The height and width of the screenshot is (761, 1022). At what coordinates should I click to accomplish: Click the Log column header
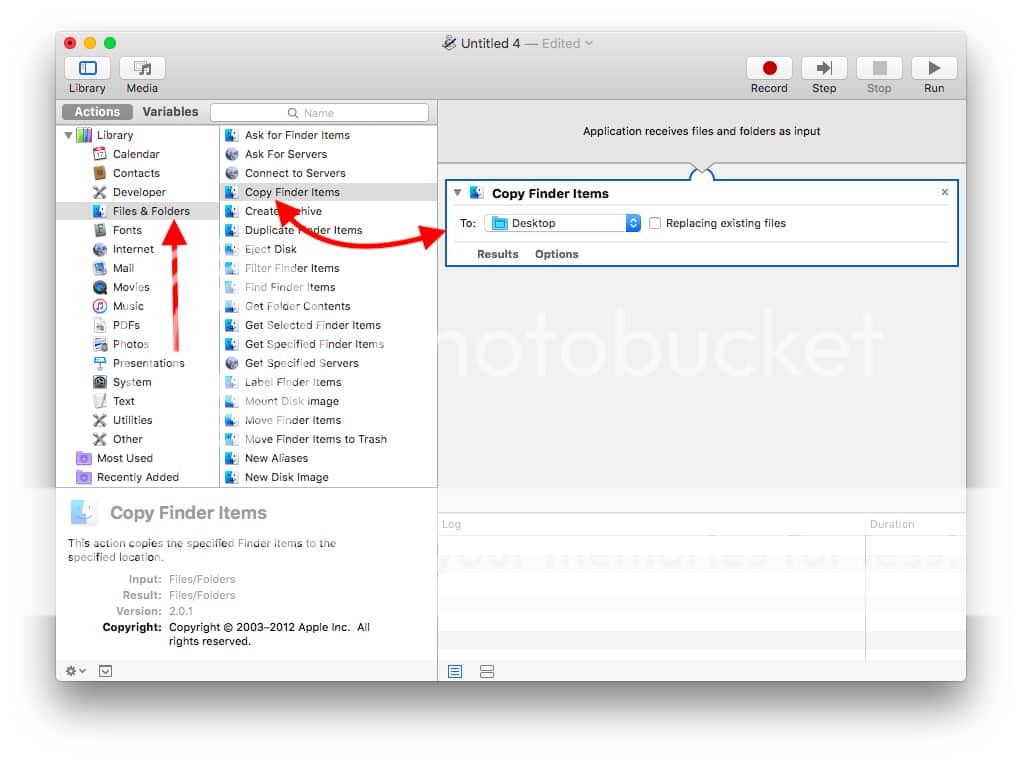[x=652, y=524]
